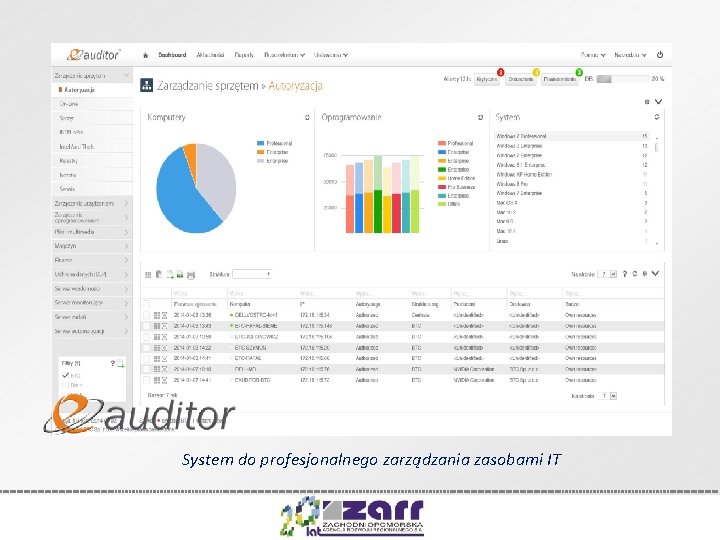Click the table refresh icon beside help
This screenshot has width=720, height=540.
635,274
